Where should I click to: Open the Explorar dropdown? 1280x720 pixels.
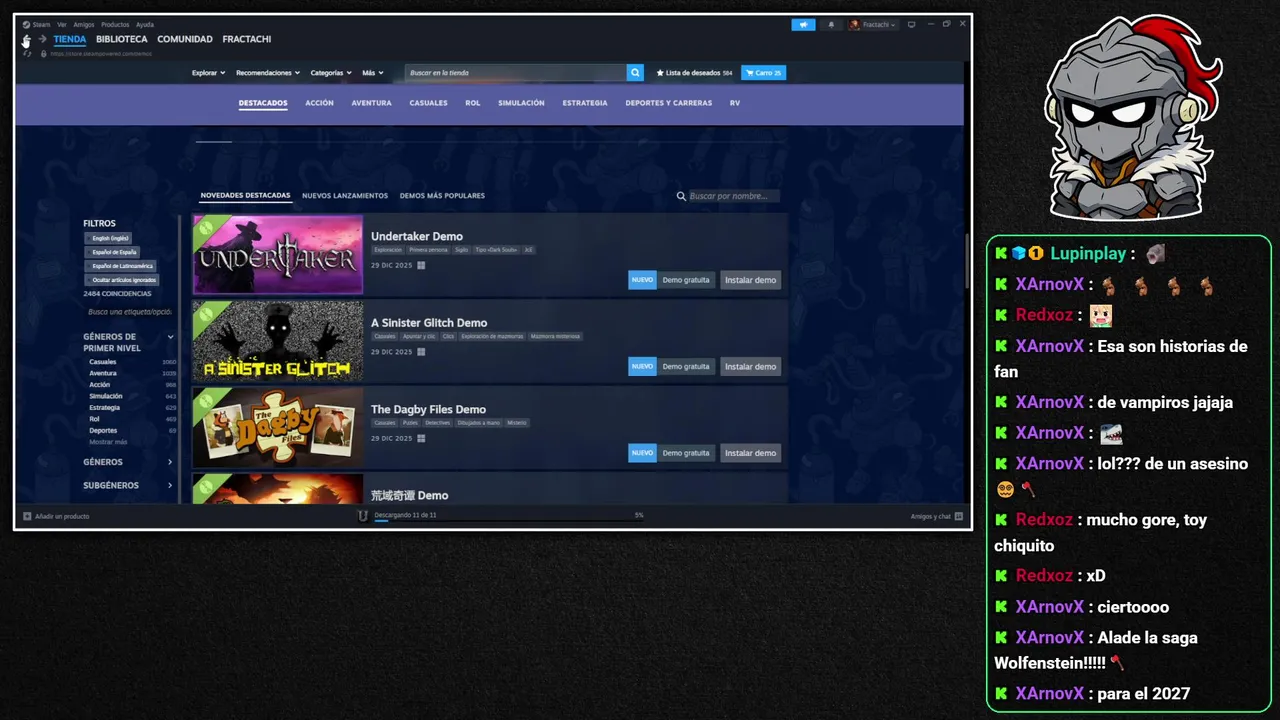point(208,73)
